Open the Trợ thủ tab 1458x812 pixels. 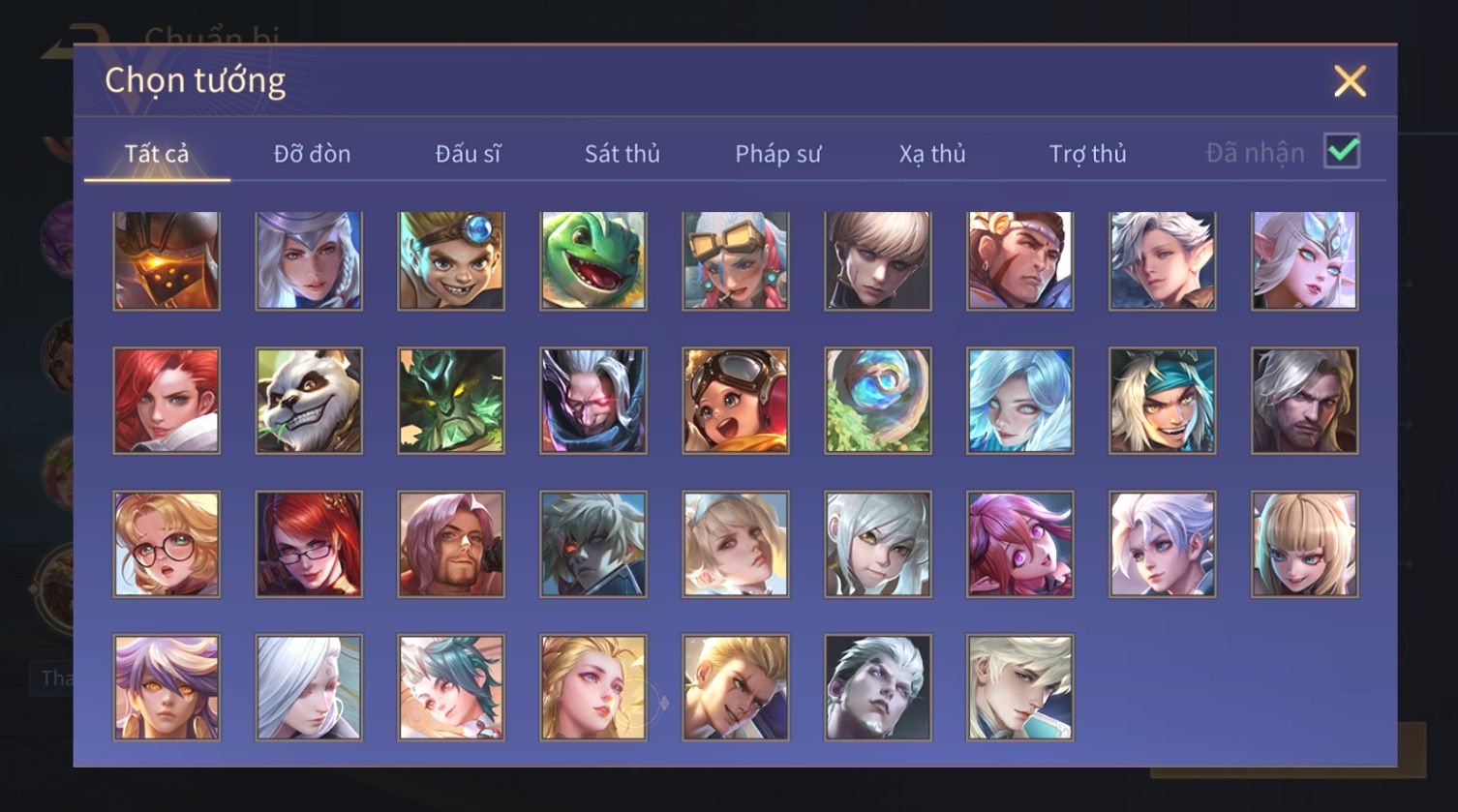[1088, 153]
